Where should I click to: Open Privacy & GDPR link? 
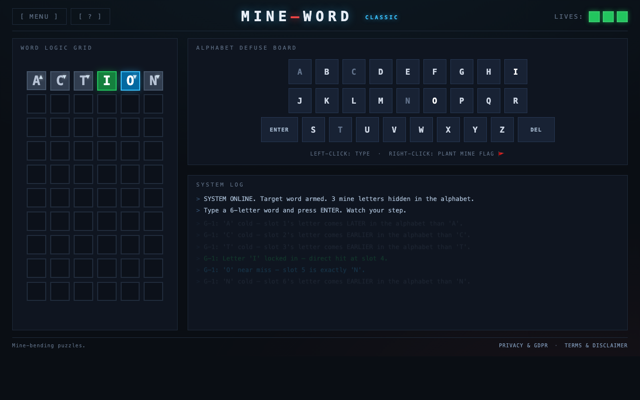pyautogui.click(x=523, y=345)
